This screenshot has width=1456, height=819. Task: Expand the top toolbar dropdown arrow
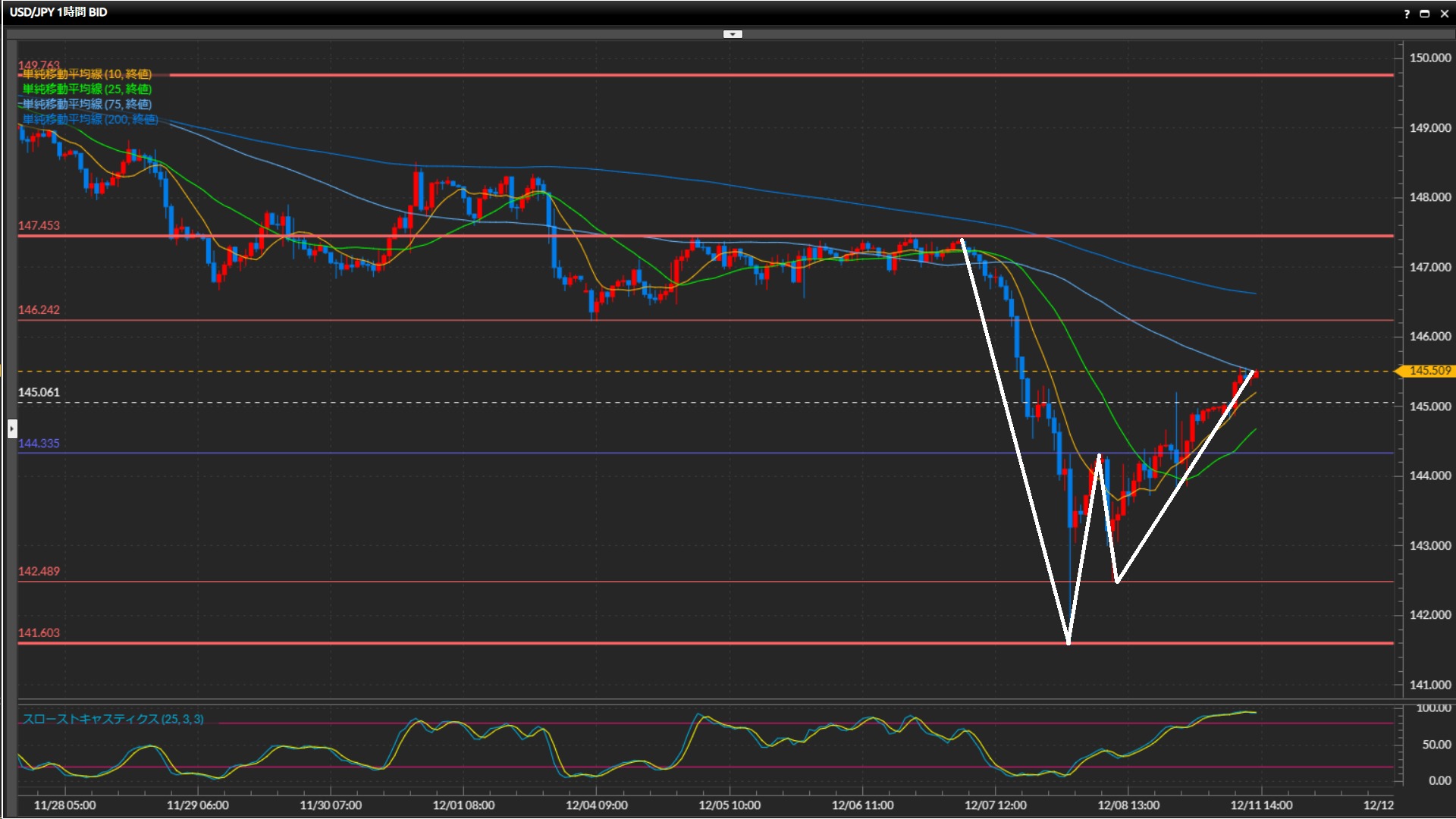click(733, 34)
